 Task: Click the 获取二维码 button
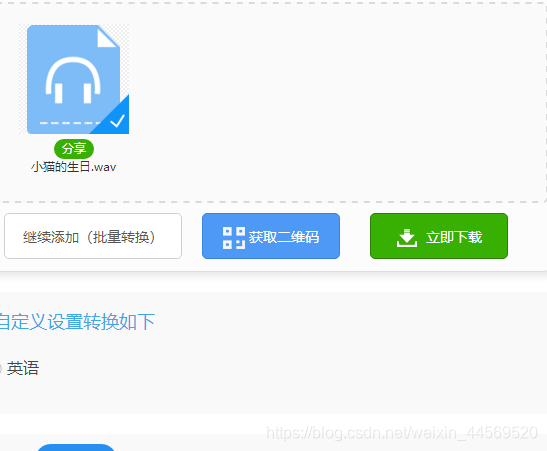pos(271,236)
